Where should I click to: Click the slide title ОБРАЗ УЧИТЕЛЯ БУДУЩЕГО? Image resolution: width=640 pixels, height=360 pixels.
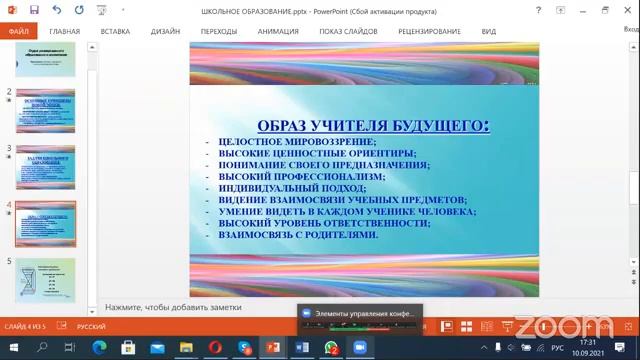(x=373, y=126)
